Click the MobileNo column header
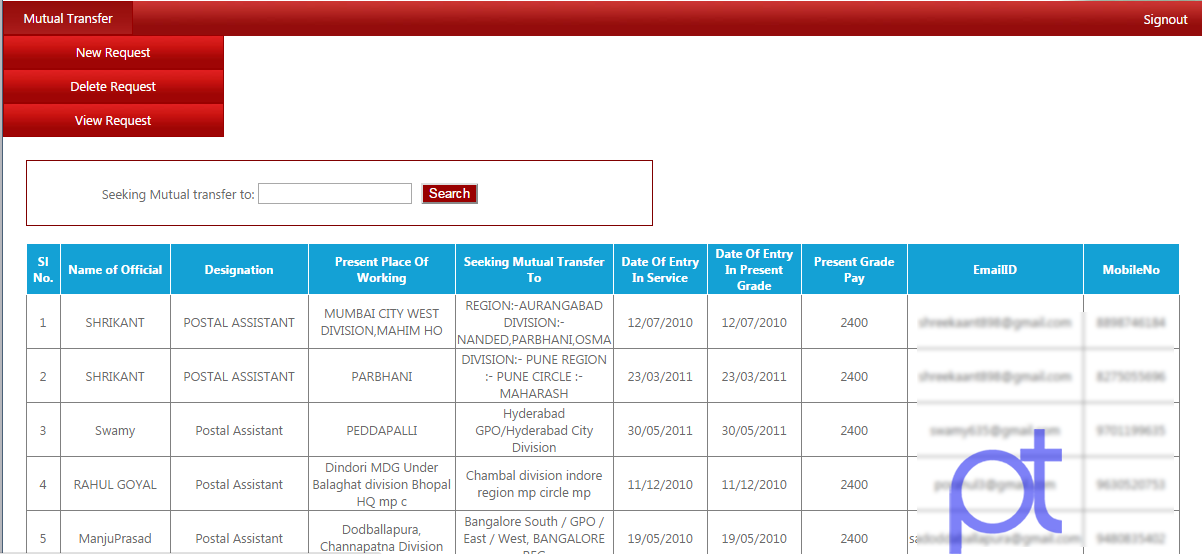Image resolution: width=1202 pixels, height=554 pixels. click(x=1131, y=269)
